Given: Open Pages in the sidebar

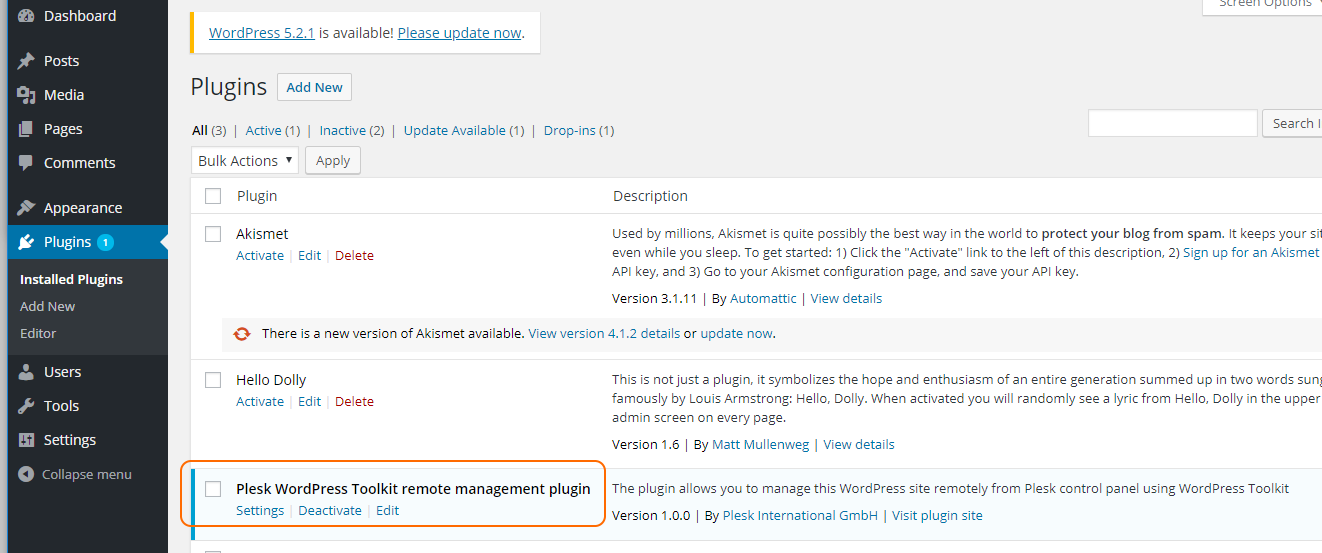Looking at the screenshot, I should [63, 129].
